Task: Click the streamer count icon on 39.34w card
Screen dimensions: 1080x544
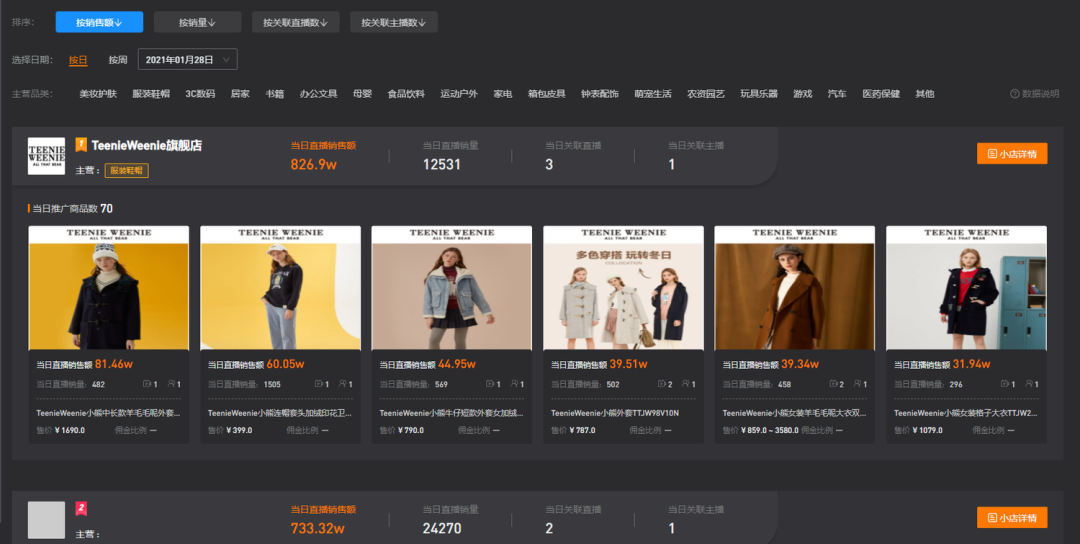Action: (858, 384)
